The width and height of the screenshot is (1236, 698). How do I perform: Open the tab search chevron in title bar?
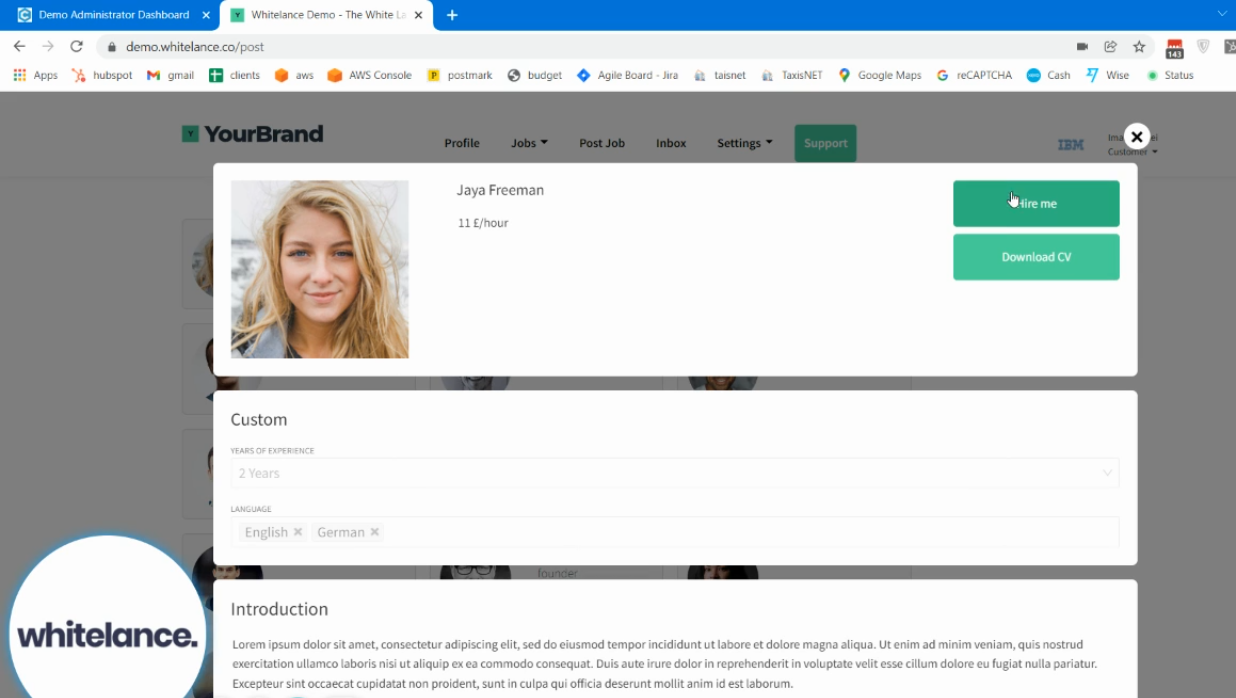click(x=1221, y=14)
